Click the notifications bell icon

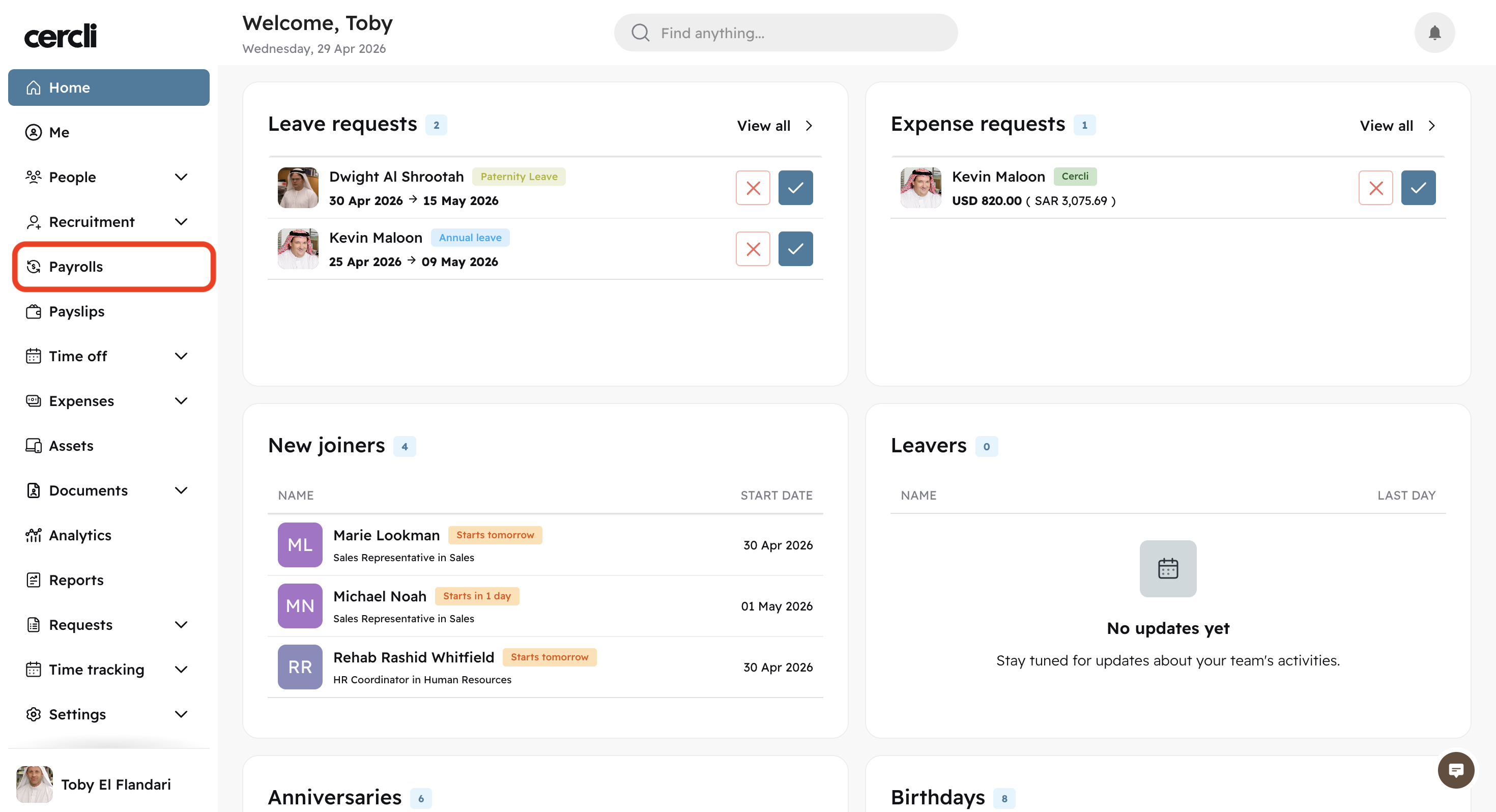pyautogui.click(x=1434, y=33)
